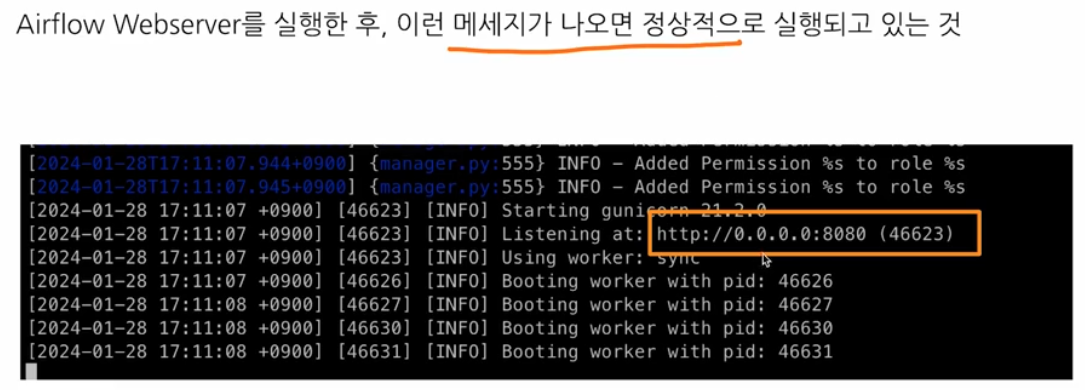Click the blinking terminal cursor block
1085x390 pixels.
30,371
